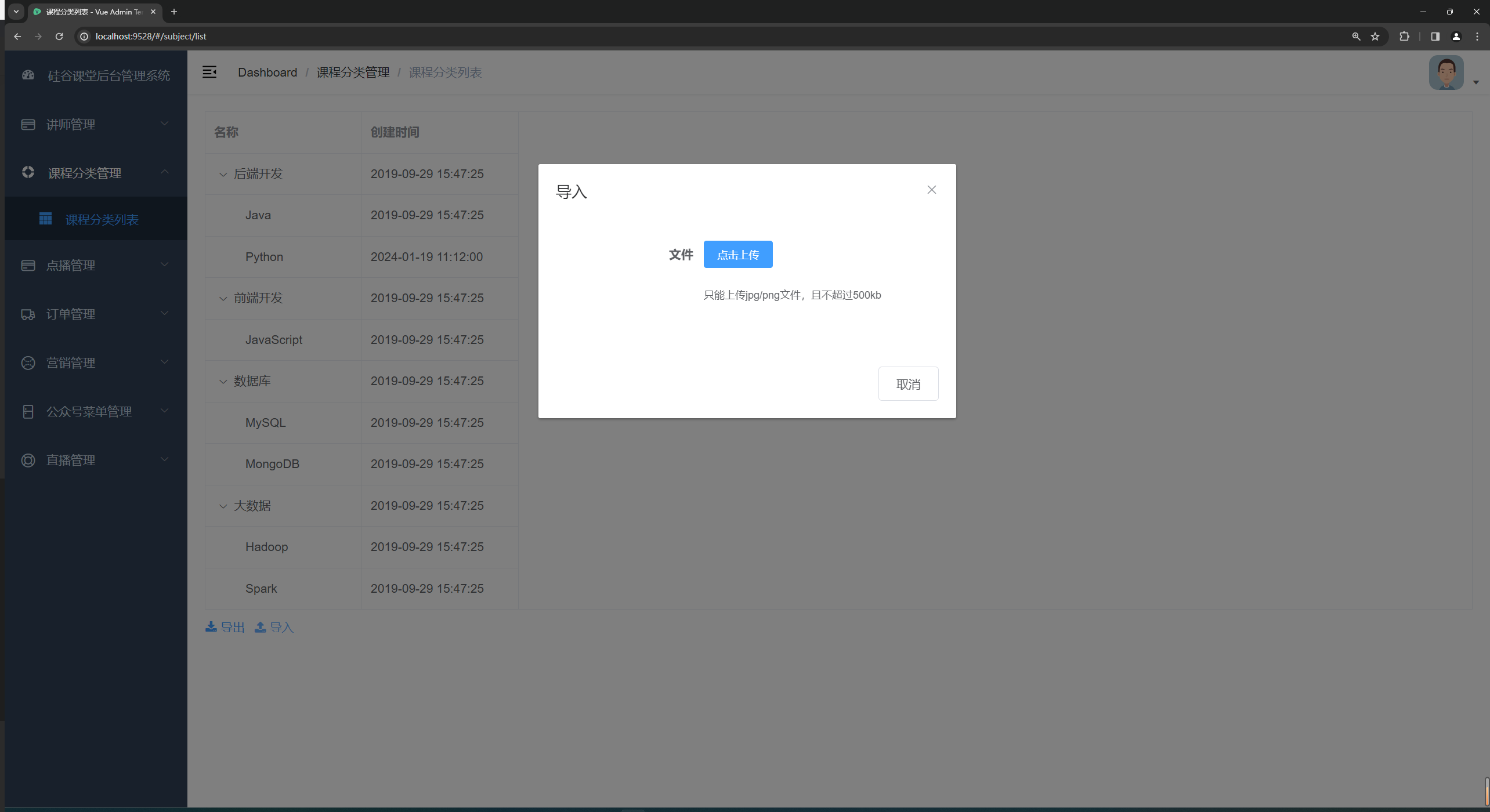The height and width of the screenshot is (812, 1490).
Task: Close the 导入 dialog with the X icon
Action: (931, 190)
